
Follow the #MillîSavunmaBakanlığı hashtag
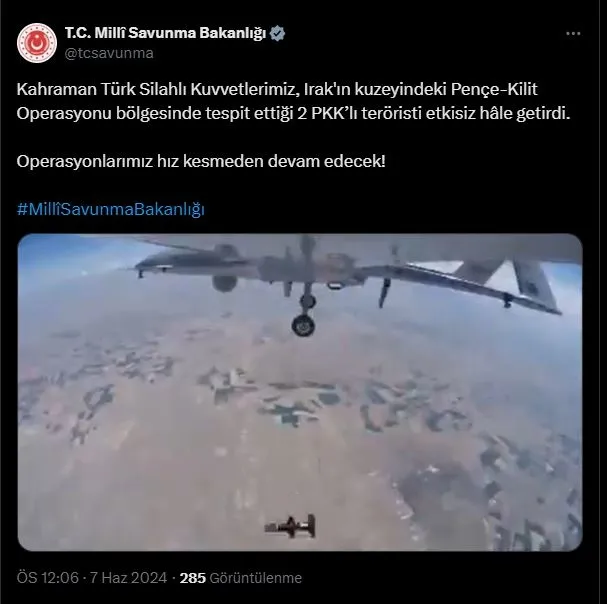pos(110,209)
